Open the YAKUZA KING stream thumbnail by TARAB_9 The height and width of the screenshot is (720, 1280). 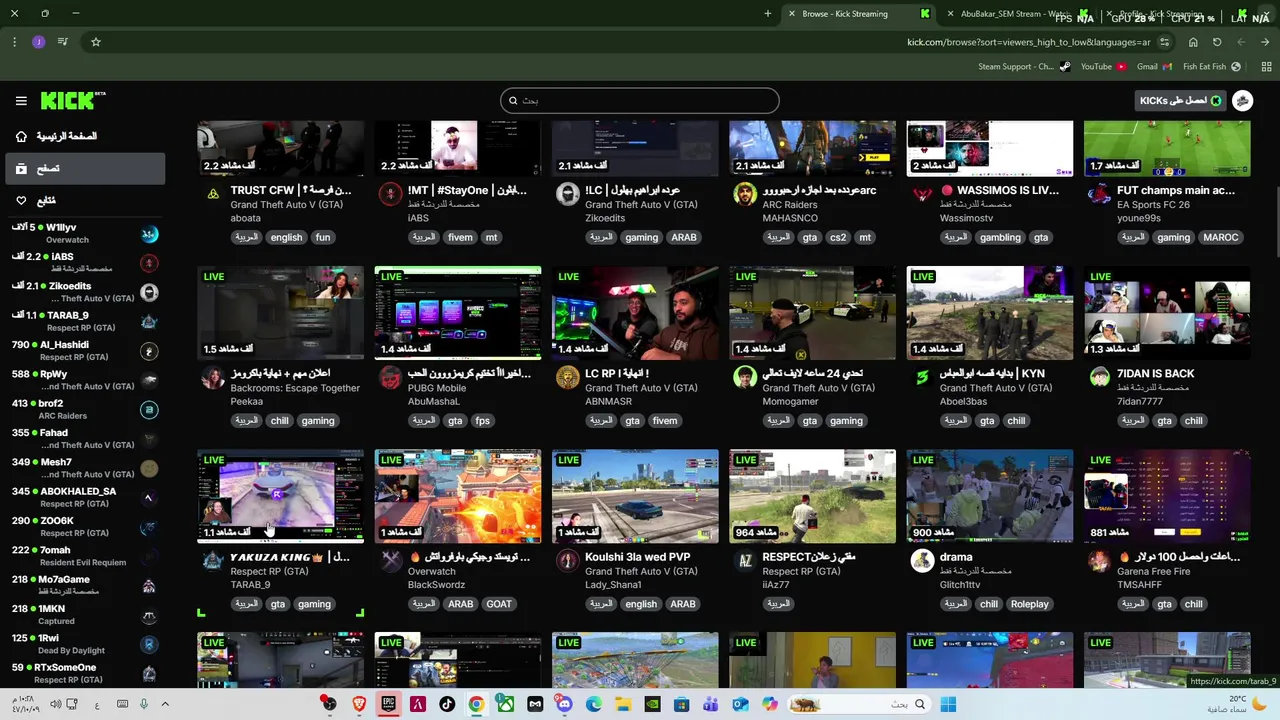pos(281,496)
